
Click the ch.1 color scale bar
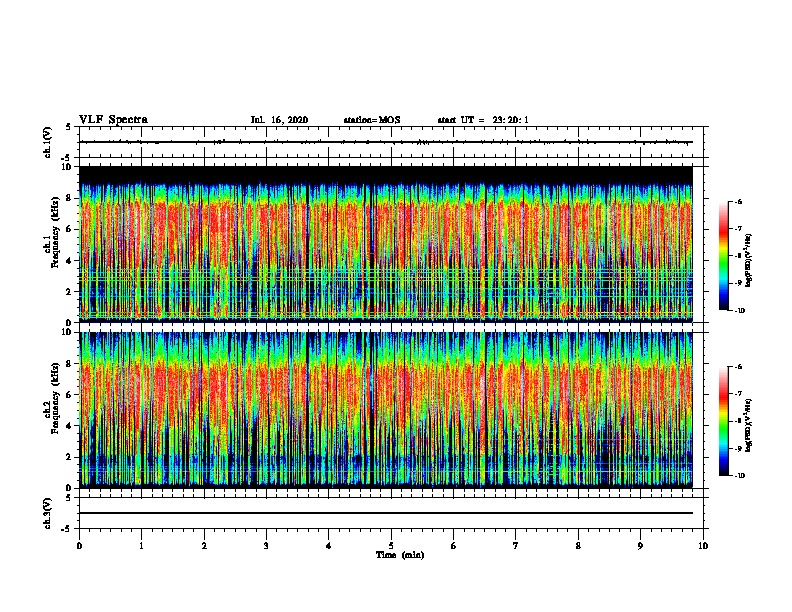(x=724, y=256)
